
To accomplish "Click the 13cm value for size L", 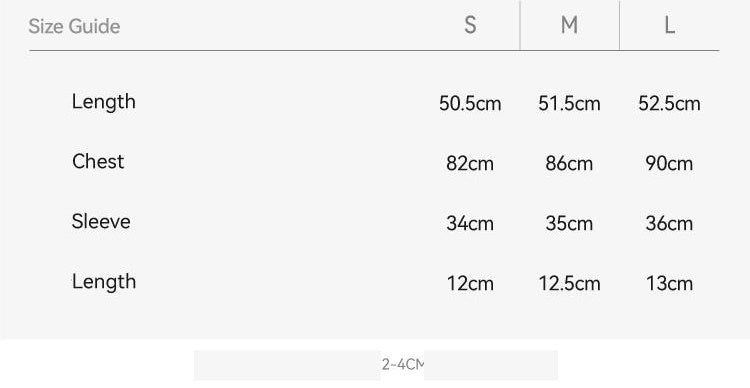I will click(x=669, y=284).
